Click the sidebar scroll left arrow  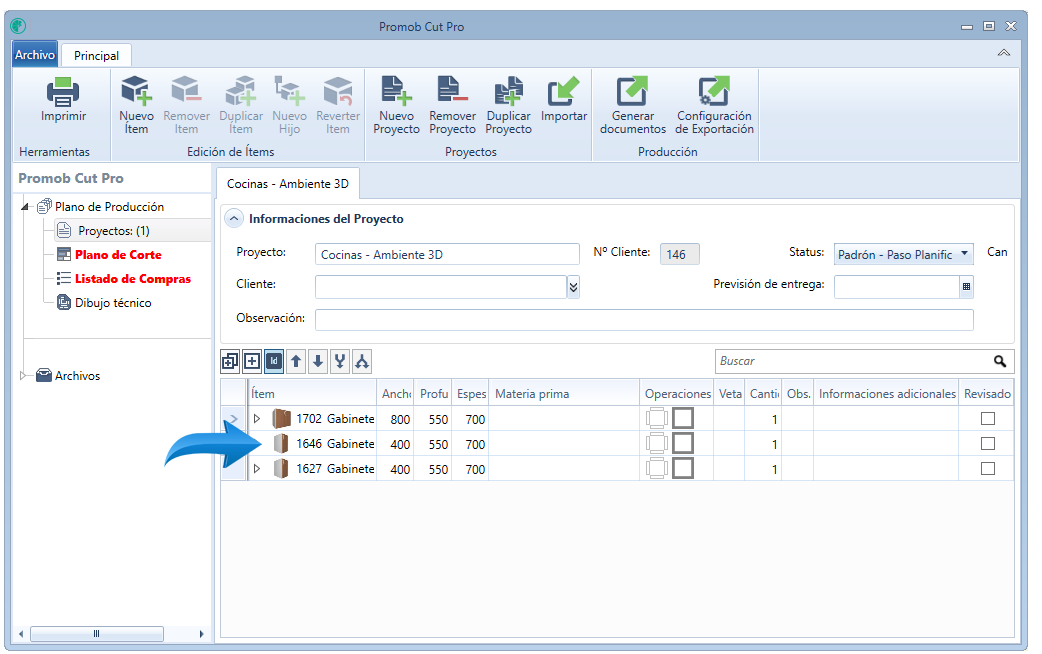point(21,633)
